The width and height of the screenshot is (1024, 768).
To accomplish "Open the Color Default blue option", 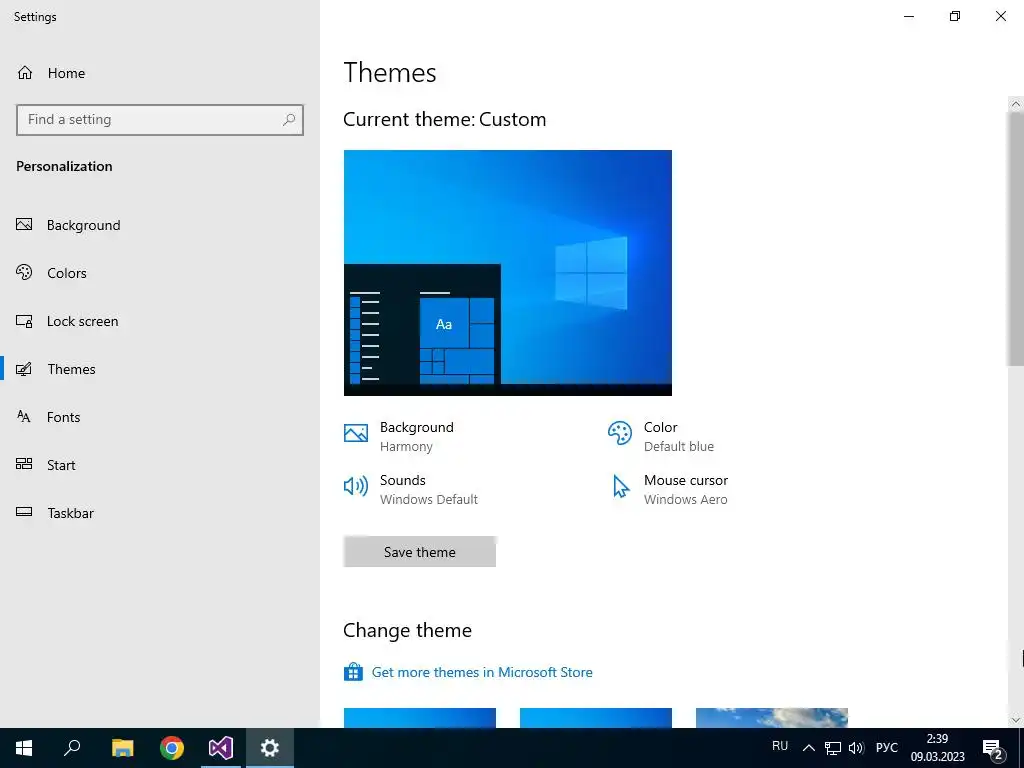I will (x=660, y=436).
